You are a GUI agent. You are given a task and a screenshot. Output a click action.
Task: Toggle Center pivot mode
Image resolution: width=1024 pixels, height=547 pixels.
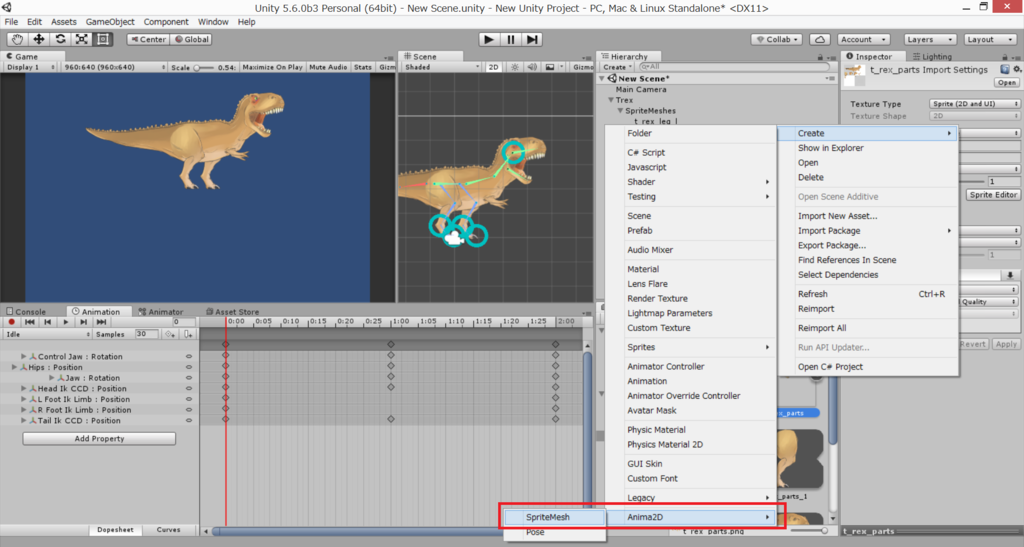point(148,39)
